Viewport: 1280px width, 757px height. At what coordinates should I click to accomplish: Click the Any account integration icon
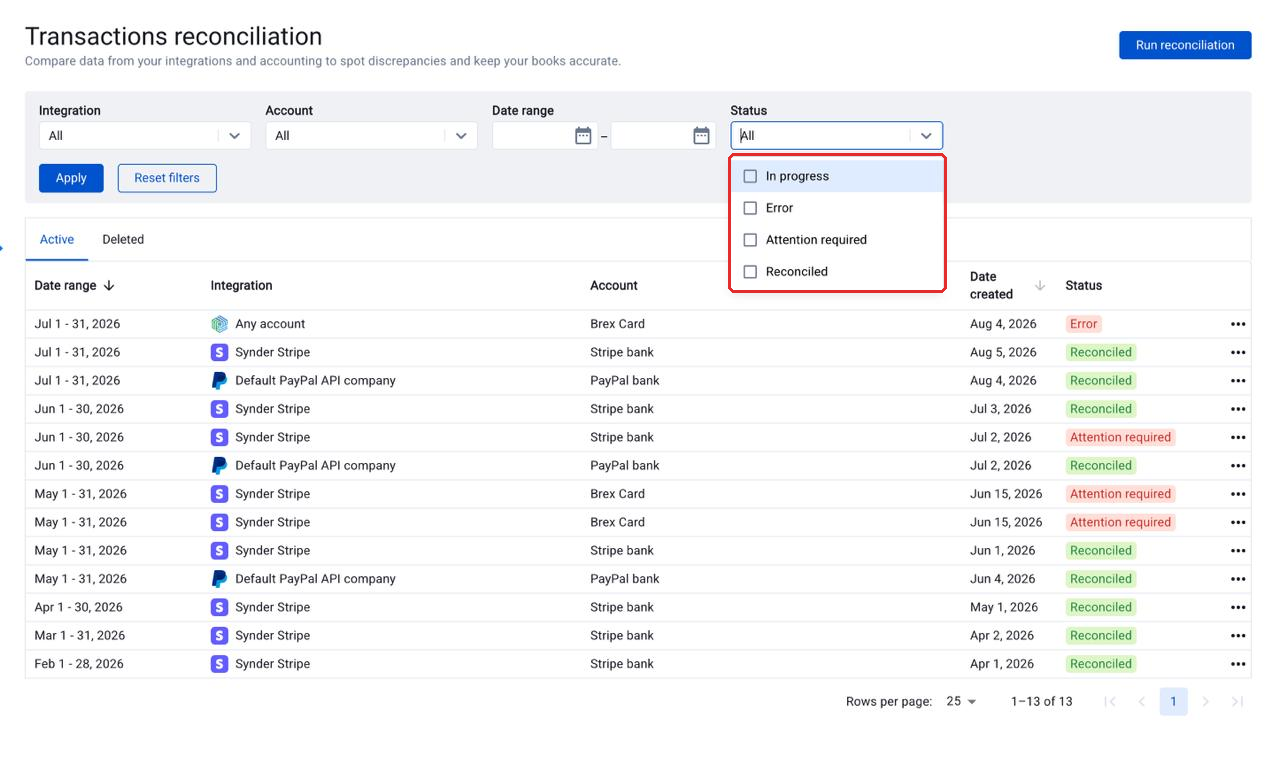219,324
